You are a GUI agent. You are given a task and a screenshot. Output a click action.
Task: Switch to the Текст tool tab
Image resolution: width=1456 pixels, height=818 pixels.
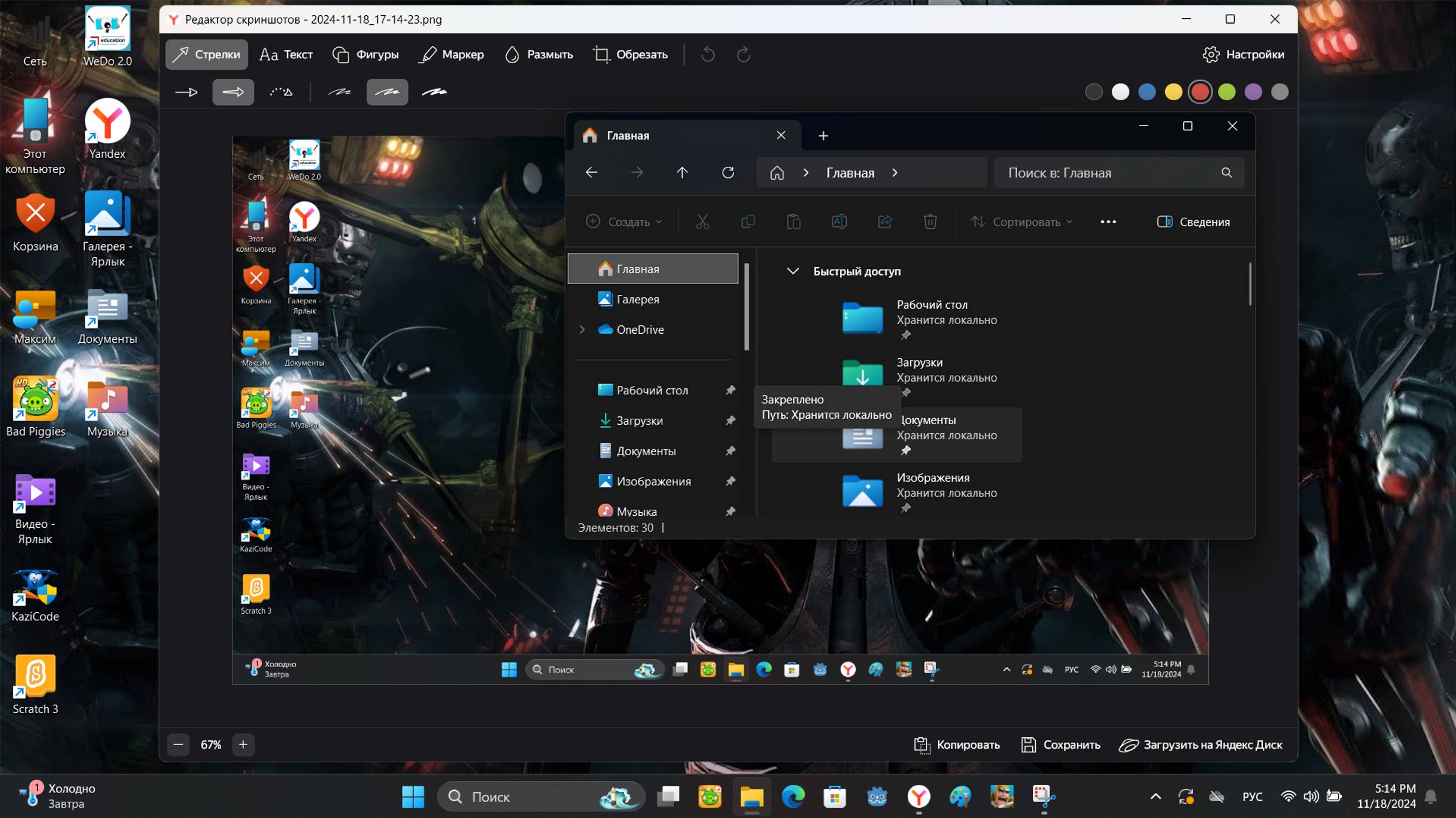286,55
